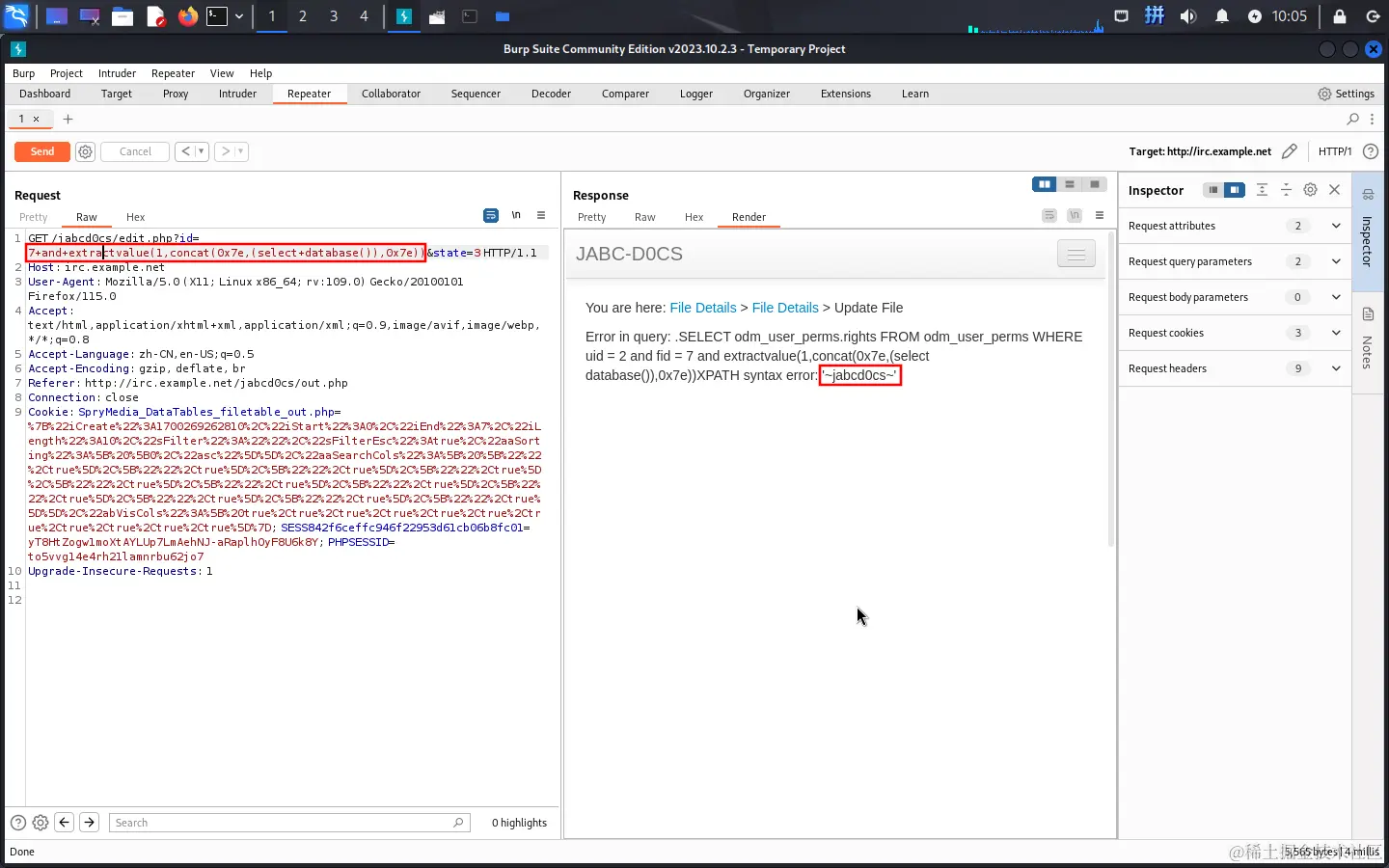This screenshot has width=1389, height=868.
Task: Open the forward history dropdown arrow
Action: point(241,151)
